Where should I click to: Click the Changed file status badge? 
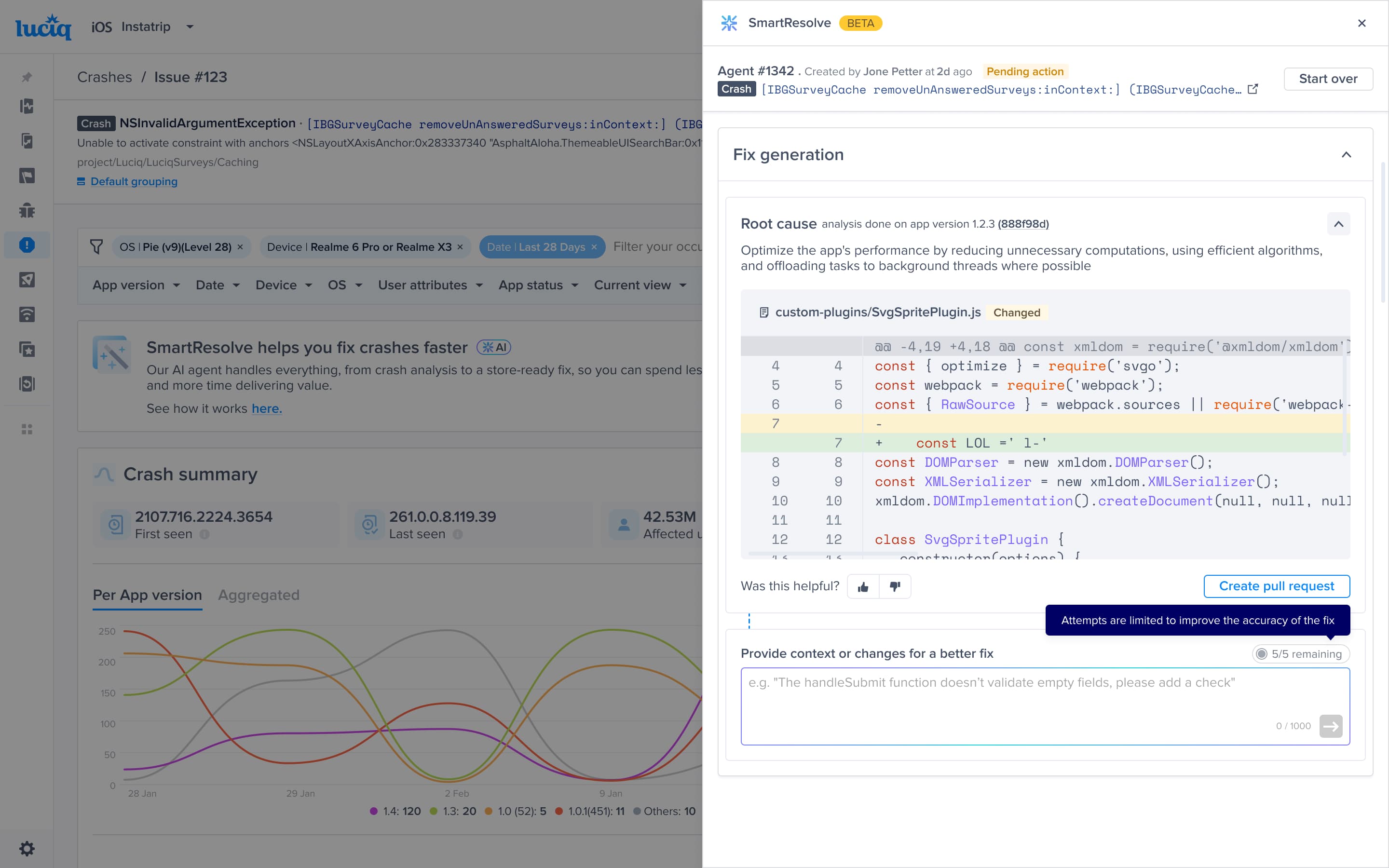click(x=1017, y=312)
